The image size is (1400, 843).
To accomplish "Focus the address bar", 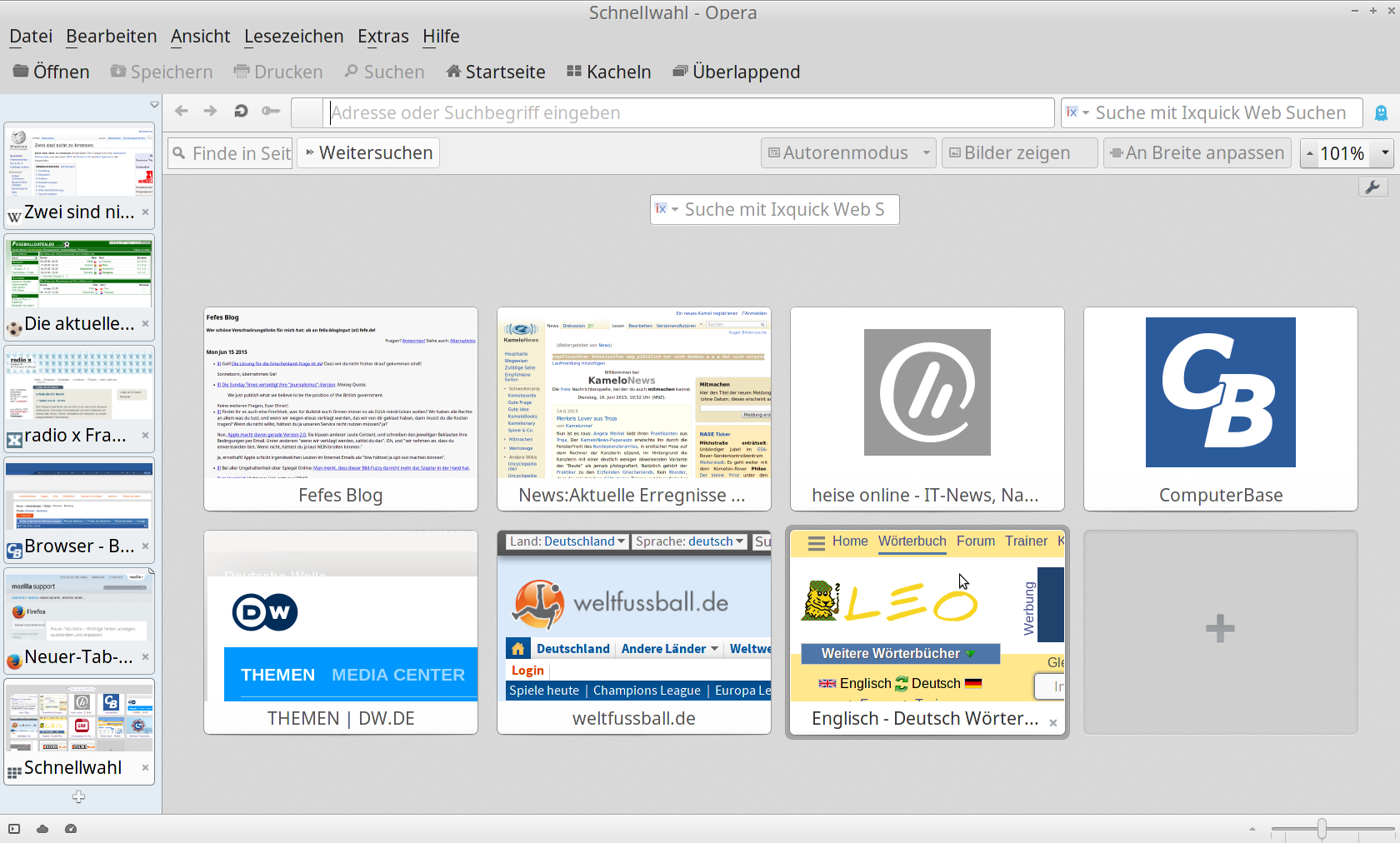I will click(688, 112).
